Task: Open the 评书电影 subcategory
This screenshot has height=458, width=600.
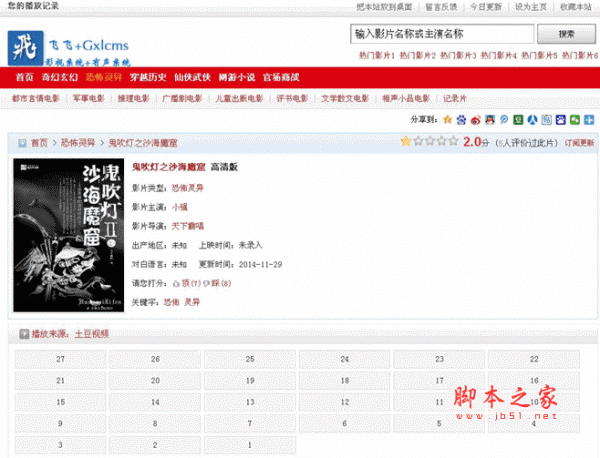Action: pos(292,98)
